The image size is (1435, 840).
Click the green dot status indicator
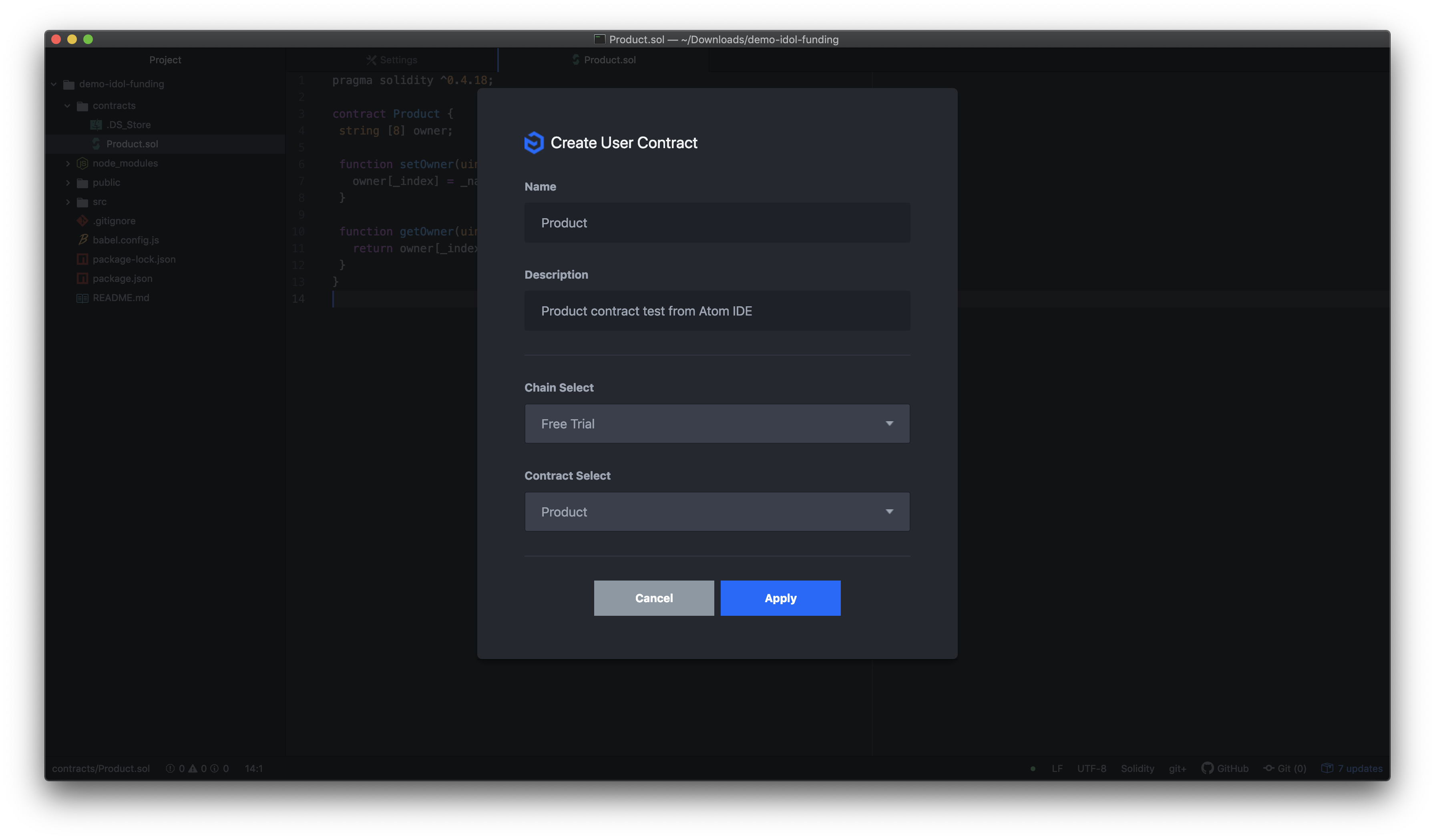[x=1032, y=769]
